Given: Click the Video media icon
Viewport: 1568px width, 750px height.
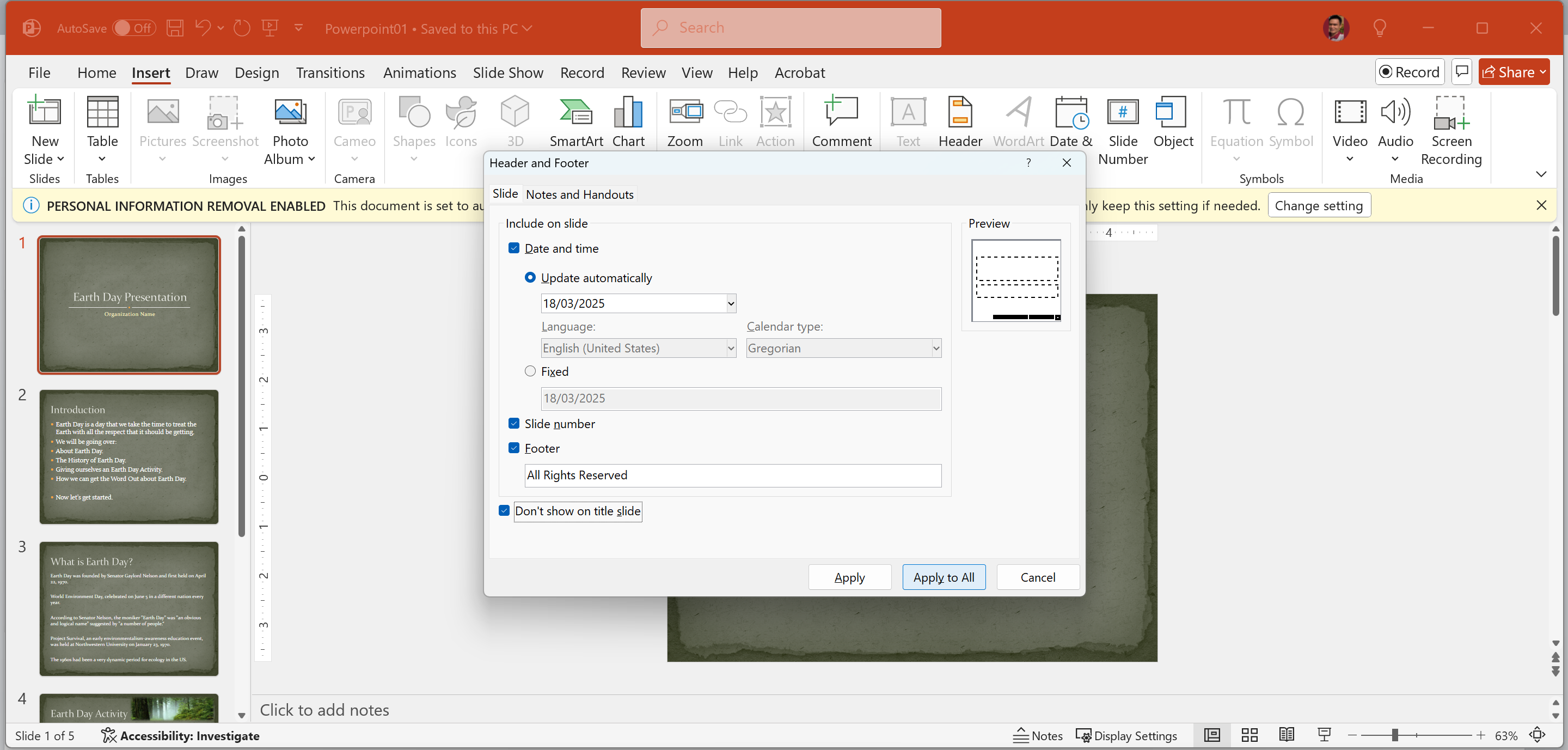Looking at the screenshot, I should pyautogui.click(x=1350, y=122).
